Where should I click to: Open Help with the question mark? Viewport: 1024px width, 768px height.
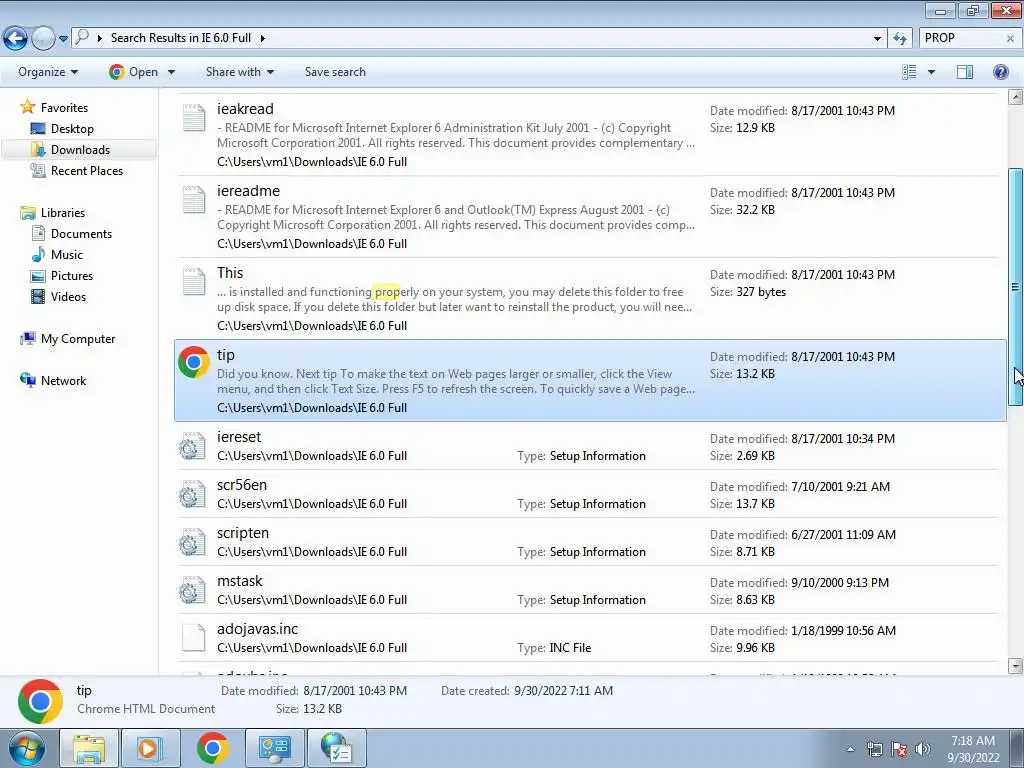click(1000, 72)
